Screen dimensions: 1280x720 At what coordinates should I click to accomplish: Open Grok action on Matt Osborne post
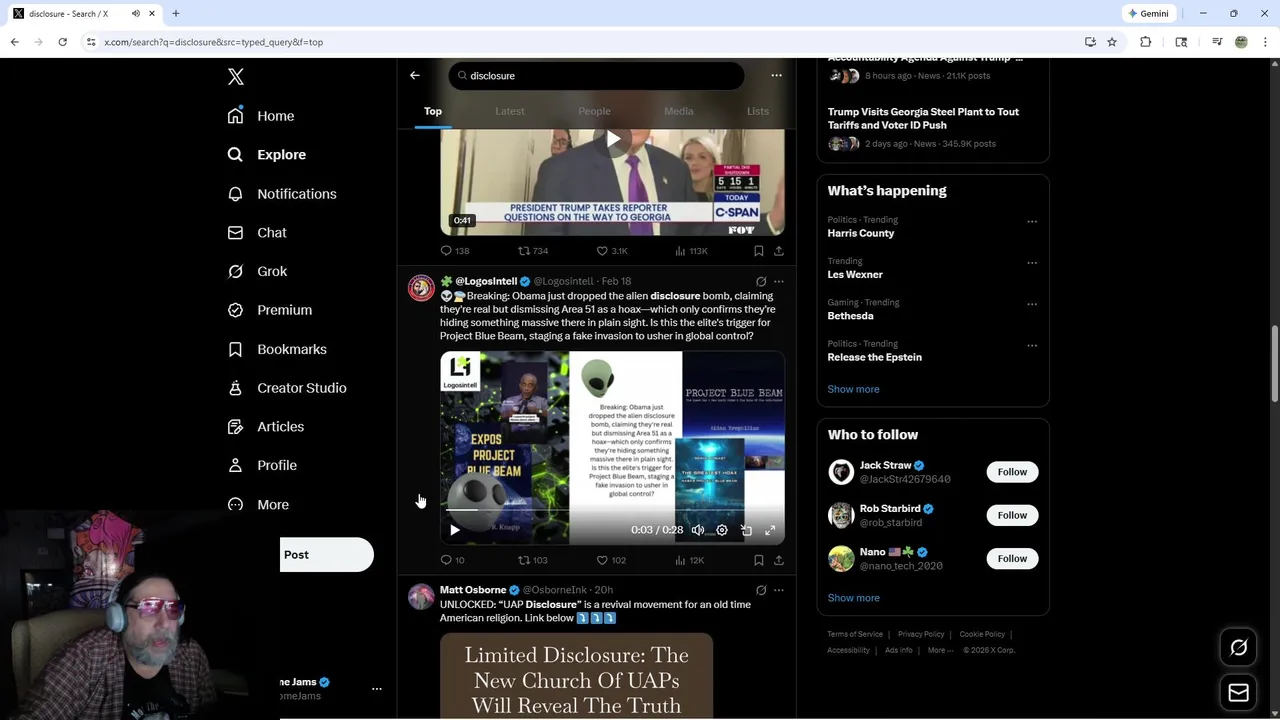(761, 590)
